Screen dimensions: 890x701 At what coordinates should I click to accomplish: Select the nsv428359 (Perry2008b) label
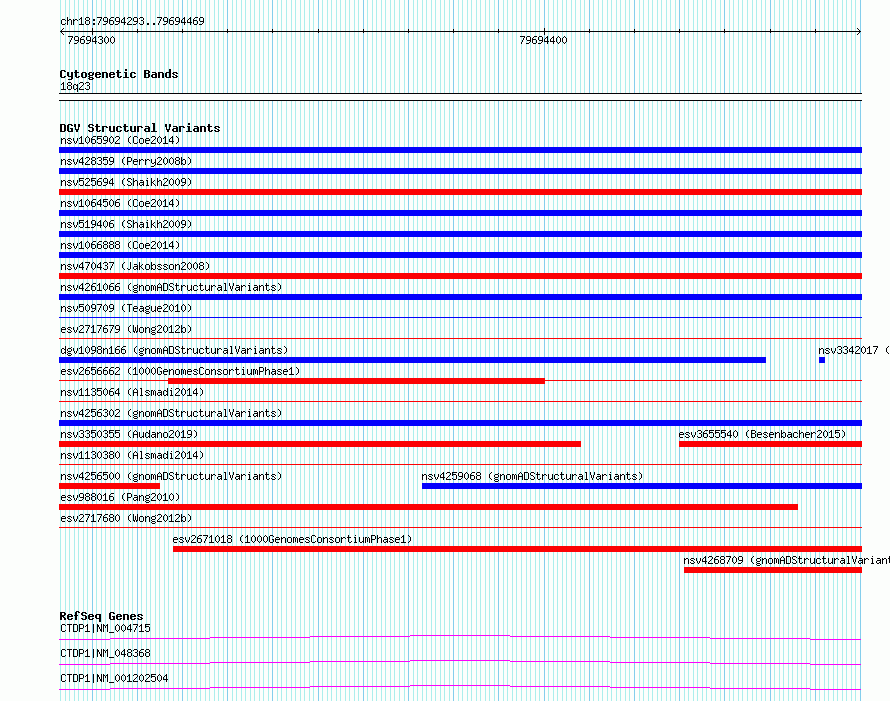coord(126,161)
